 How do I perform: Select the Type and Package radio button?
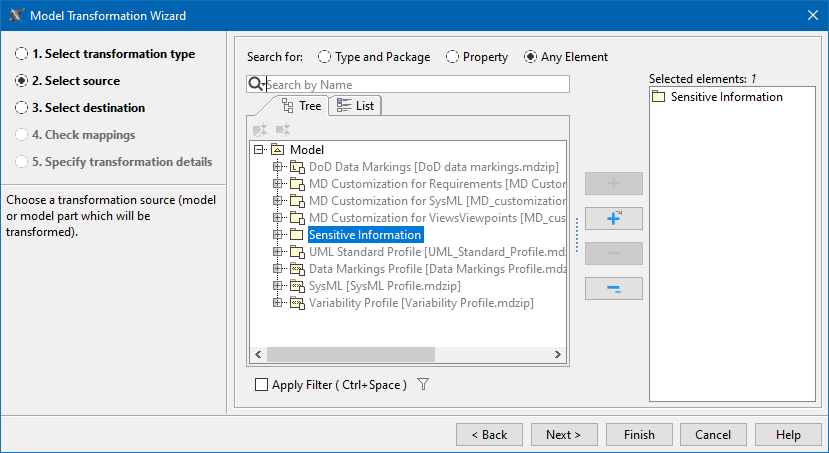tap(325, 57)
